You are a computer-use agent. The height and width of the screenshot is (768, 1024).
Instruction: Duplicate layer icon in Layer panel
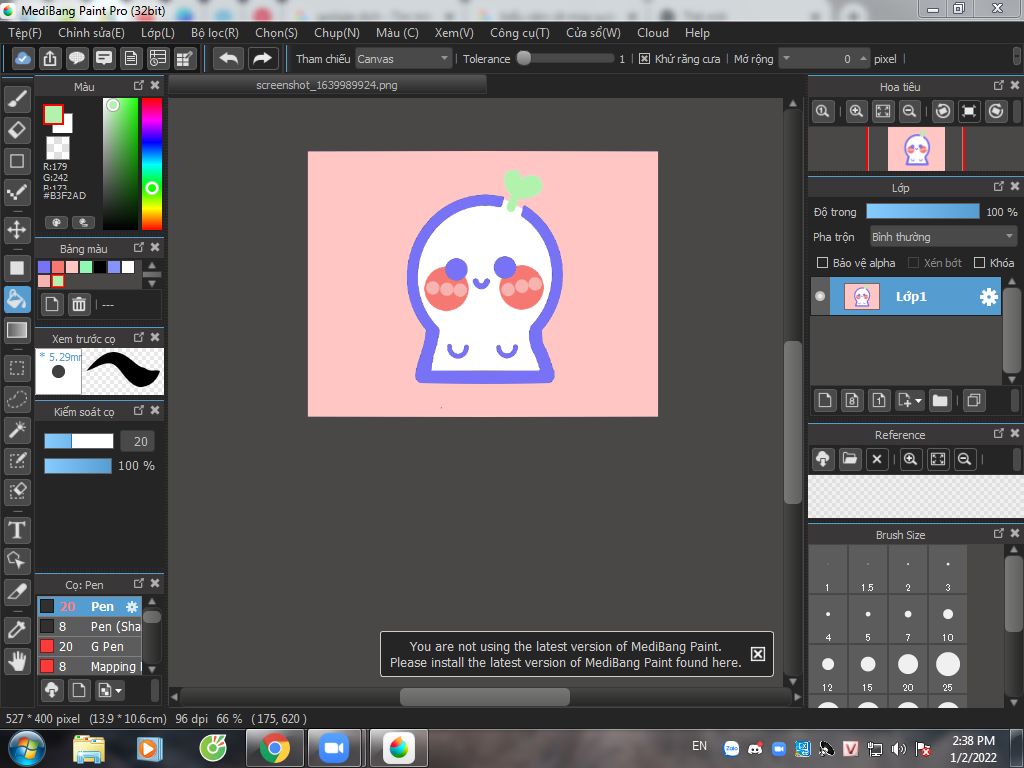coord(973,400)
